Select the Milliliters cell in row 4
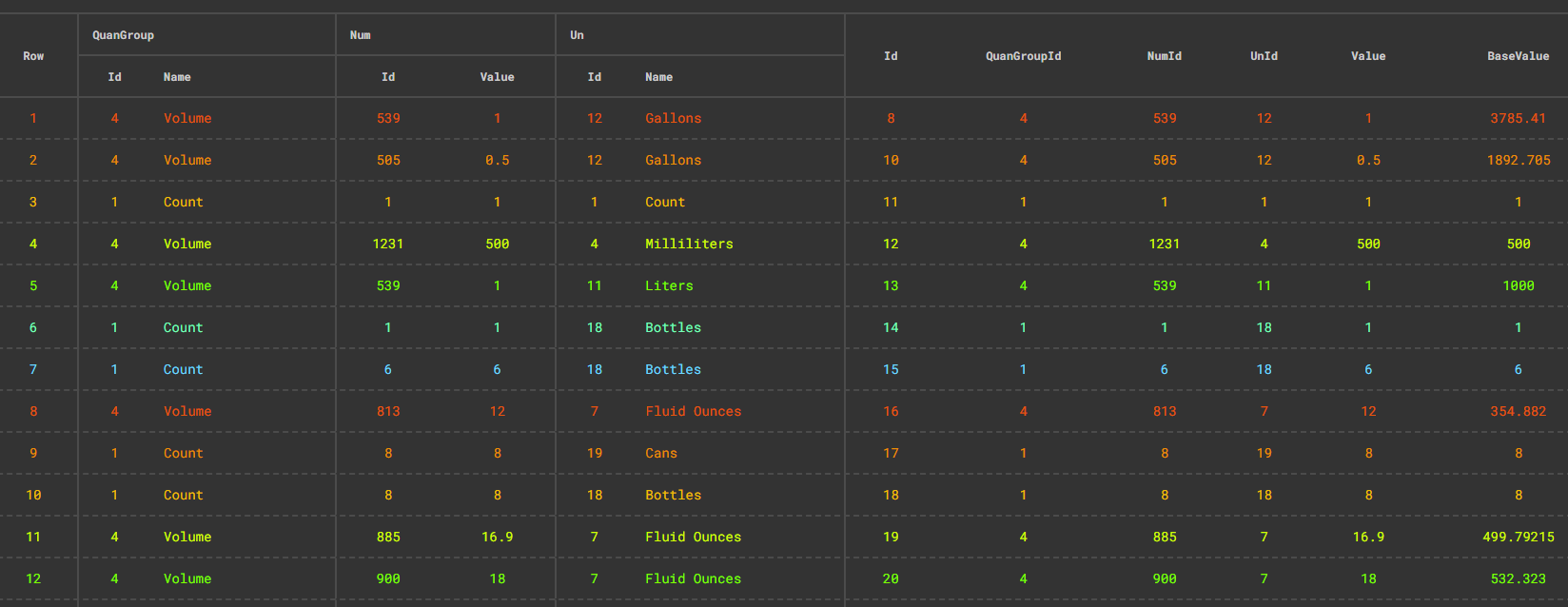Screen dimensions: 1568x607 [689, 244]
